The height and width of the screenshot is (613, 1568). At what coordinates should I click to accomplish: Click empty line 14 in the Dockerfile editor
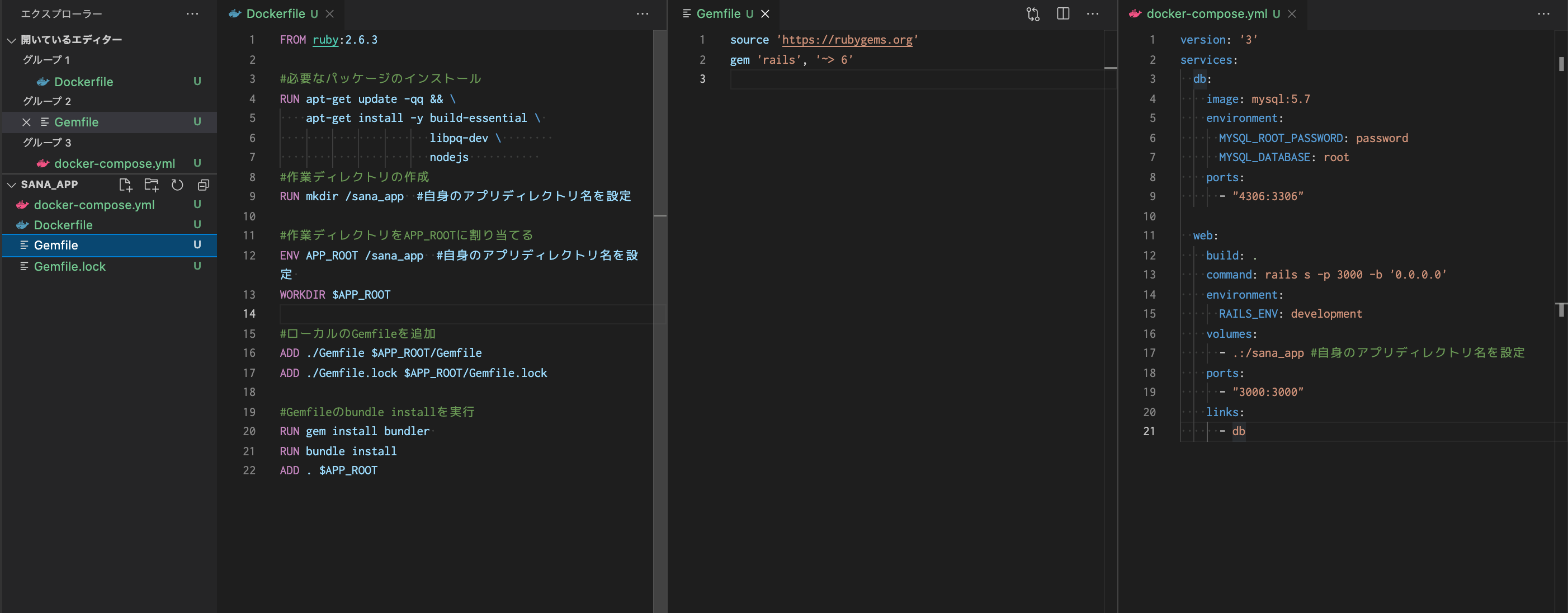click(466, 314)
